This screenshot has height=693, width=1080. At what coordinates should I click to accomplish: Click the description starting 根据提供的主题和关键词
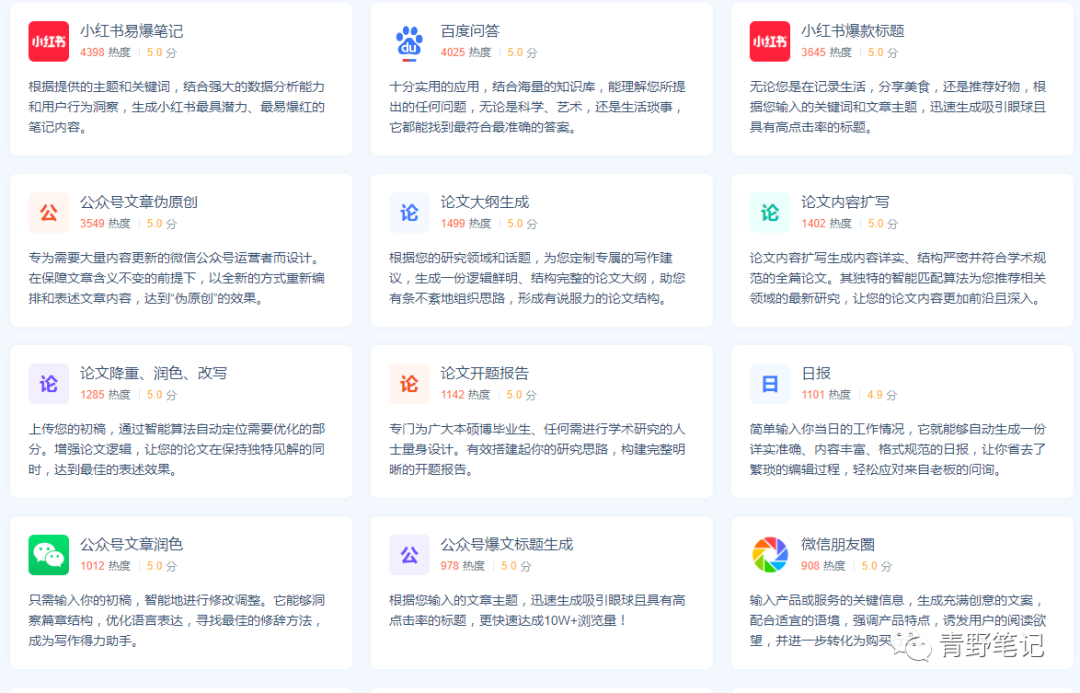pos(176,107)
